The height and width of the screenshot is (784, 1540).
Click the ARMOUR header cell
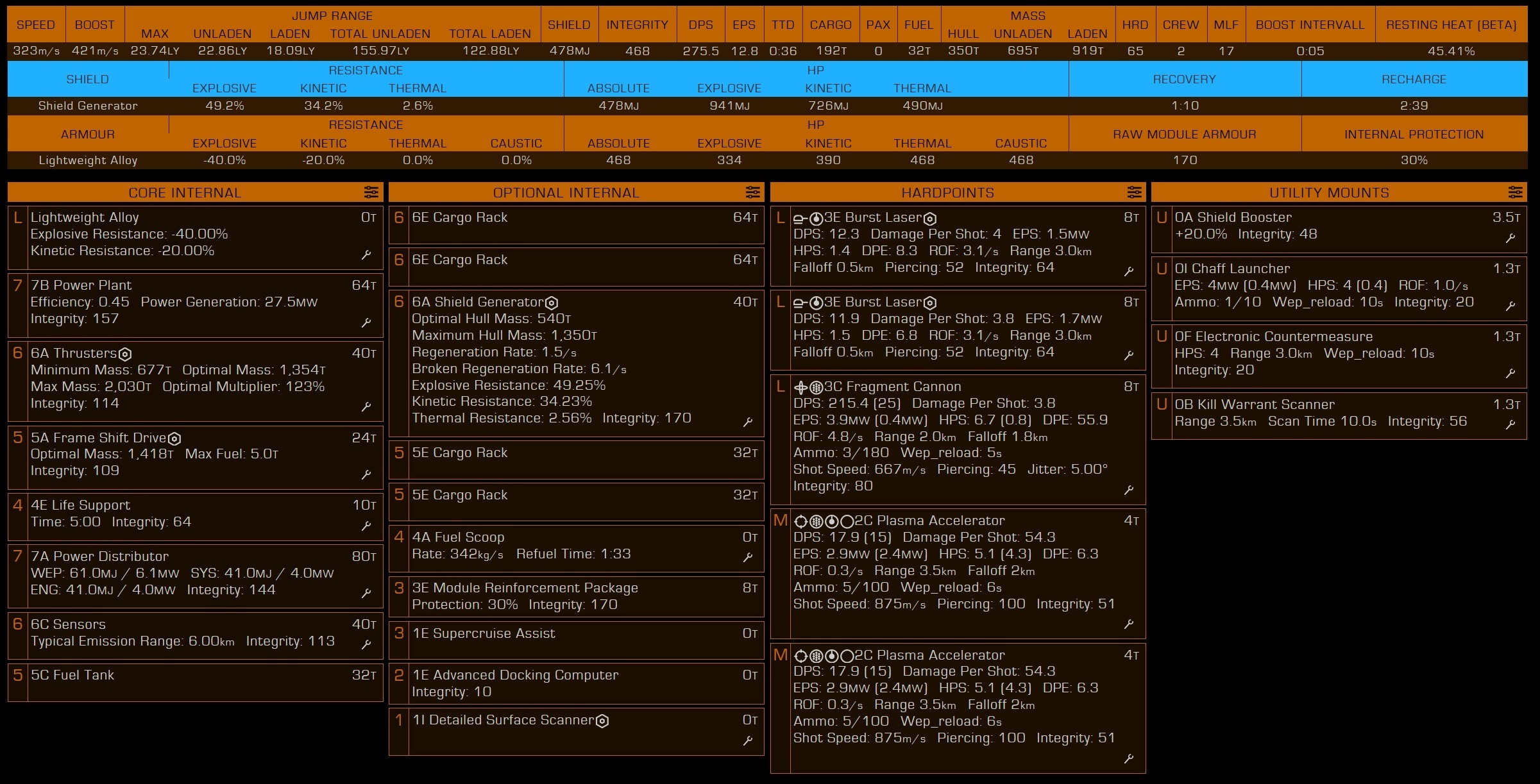pos(87,134)
